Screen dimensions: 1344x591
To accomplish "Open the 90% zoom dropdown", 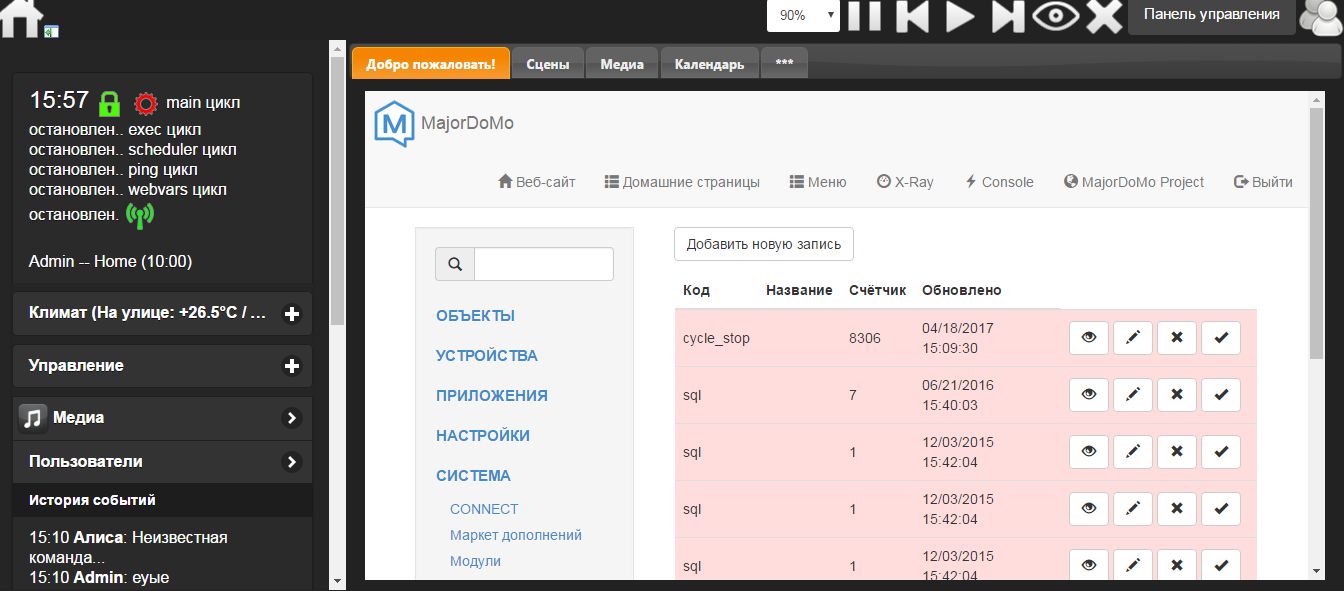I will point(803,15).
